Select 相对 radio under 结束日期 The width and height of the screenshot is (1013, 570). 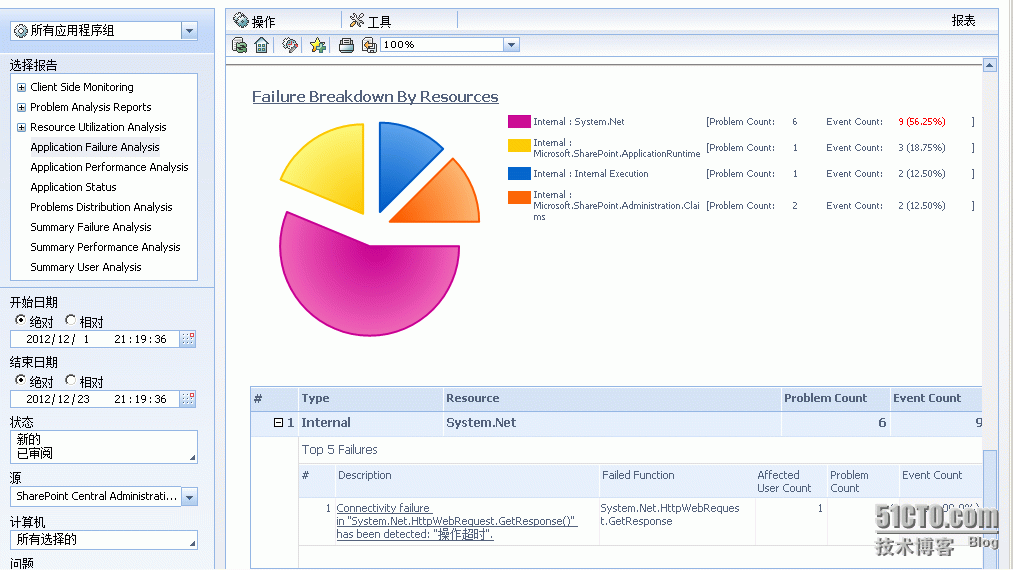click(70, 380)
